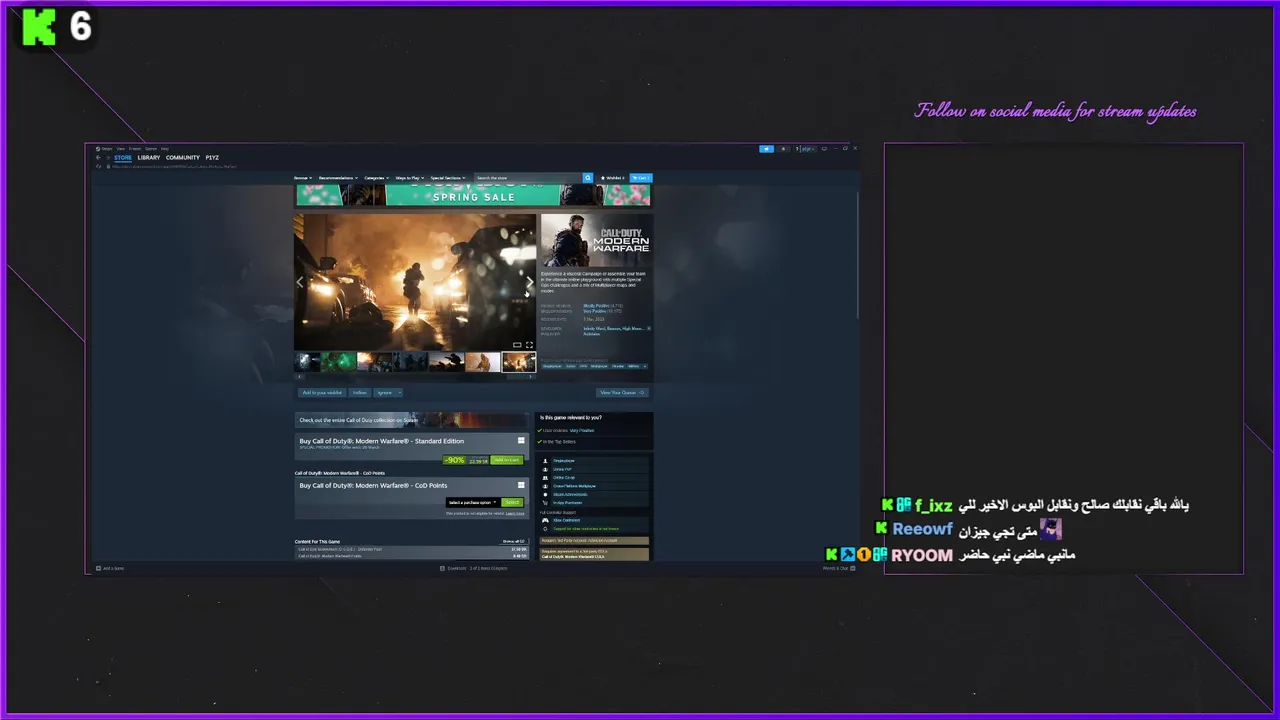This screenshot has width=1280, height=720.
Task: Expand the arrow next to Ignore button
Action: click(x=400, y=392)
